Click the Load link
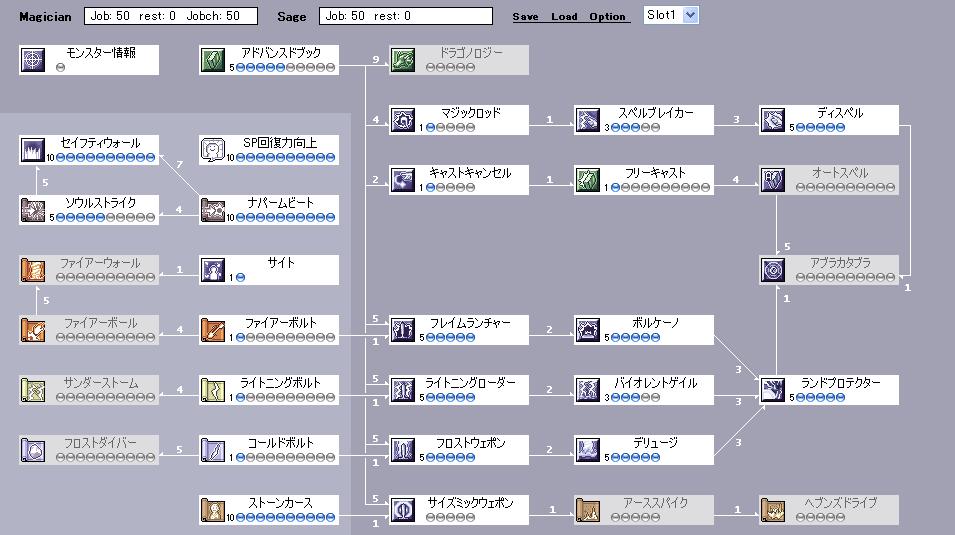 coord(564,16)
